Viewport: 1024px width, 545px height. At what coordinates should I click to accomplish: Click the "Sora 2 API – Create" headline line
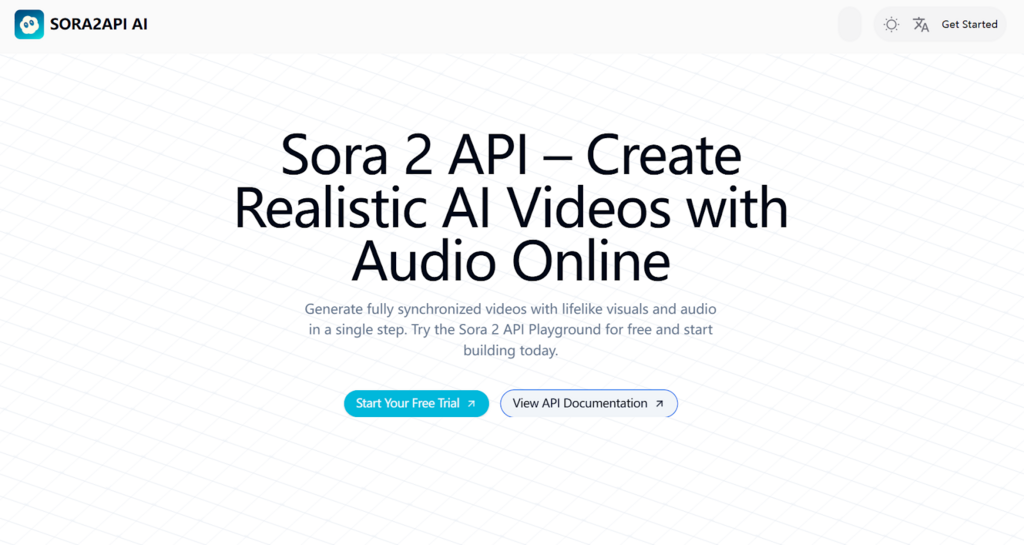511,156
